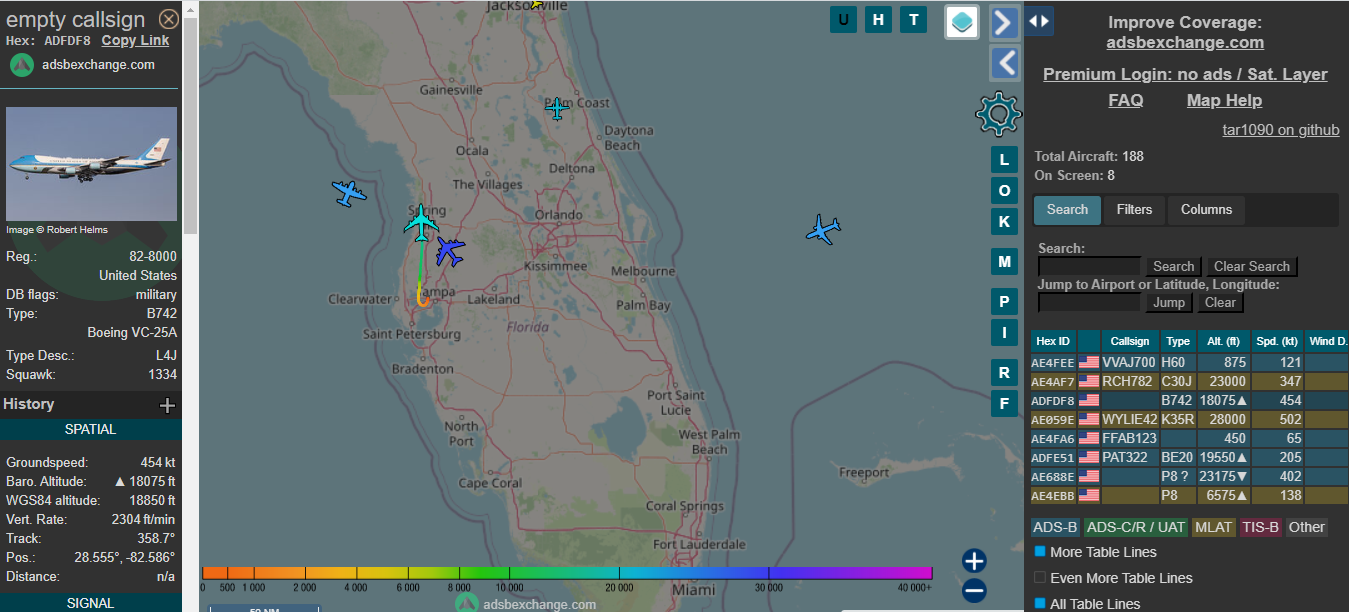Expand the History section plus icon
Viewport: 1349px width, 612px height.
coord(167,405)
